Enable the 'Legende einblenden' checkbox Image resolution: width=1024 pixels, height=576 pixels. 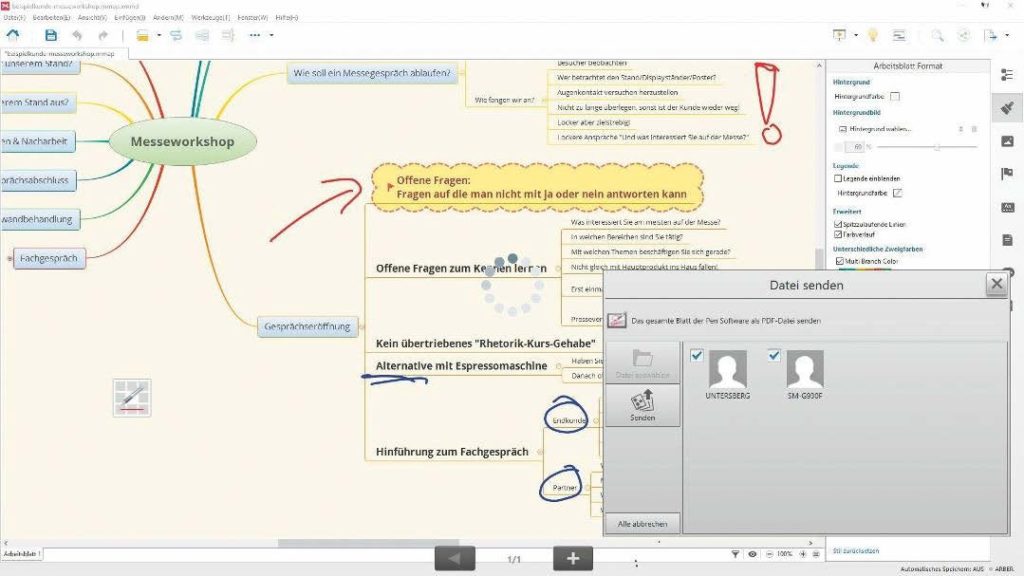[837, 178]
